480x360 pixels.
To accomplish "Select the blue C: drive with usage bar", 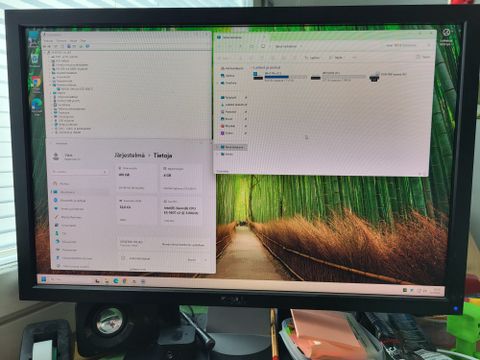I will (x=279, y=76).
